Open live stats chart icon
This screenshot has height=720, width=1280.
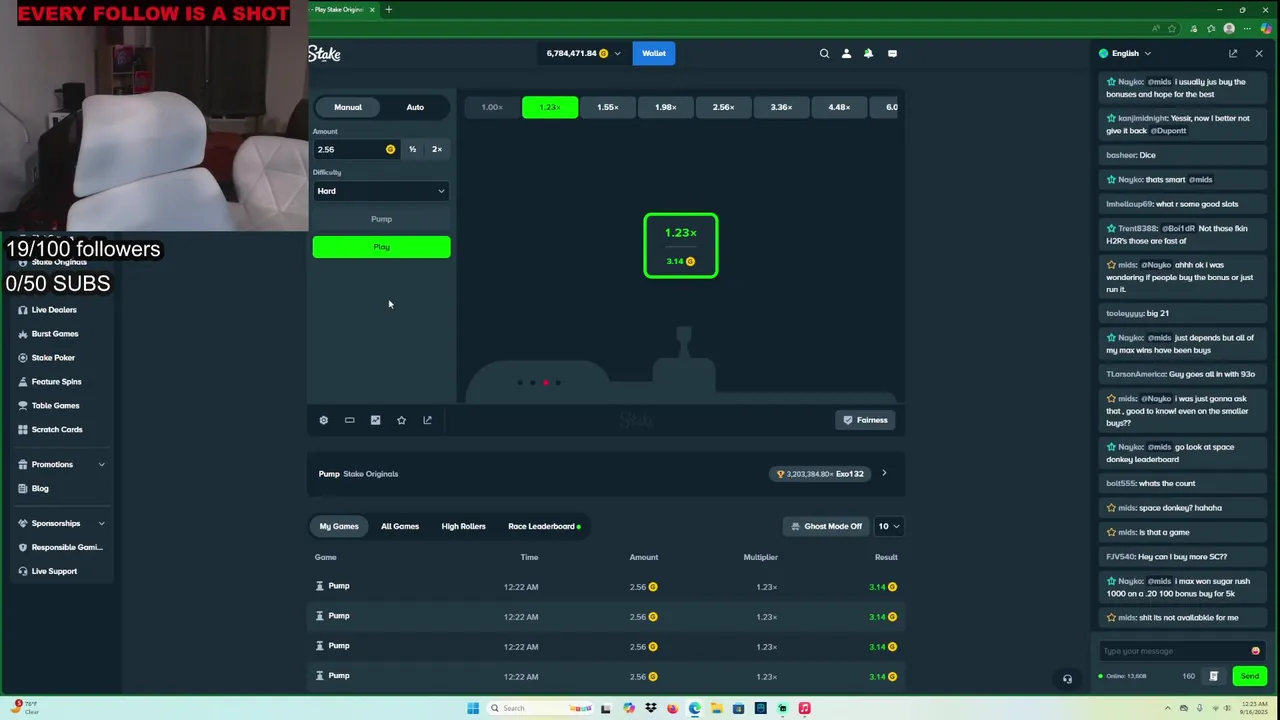tap(375, 420)
